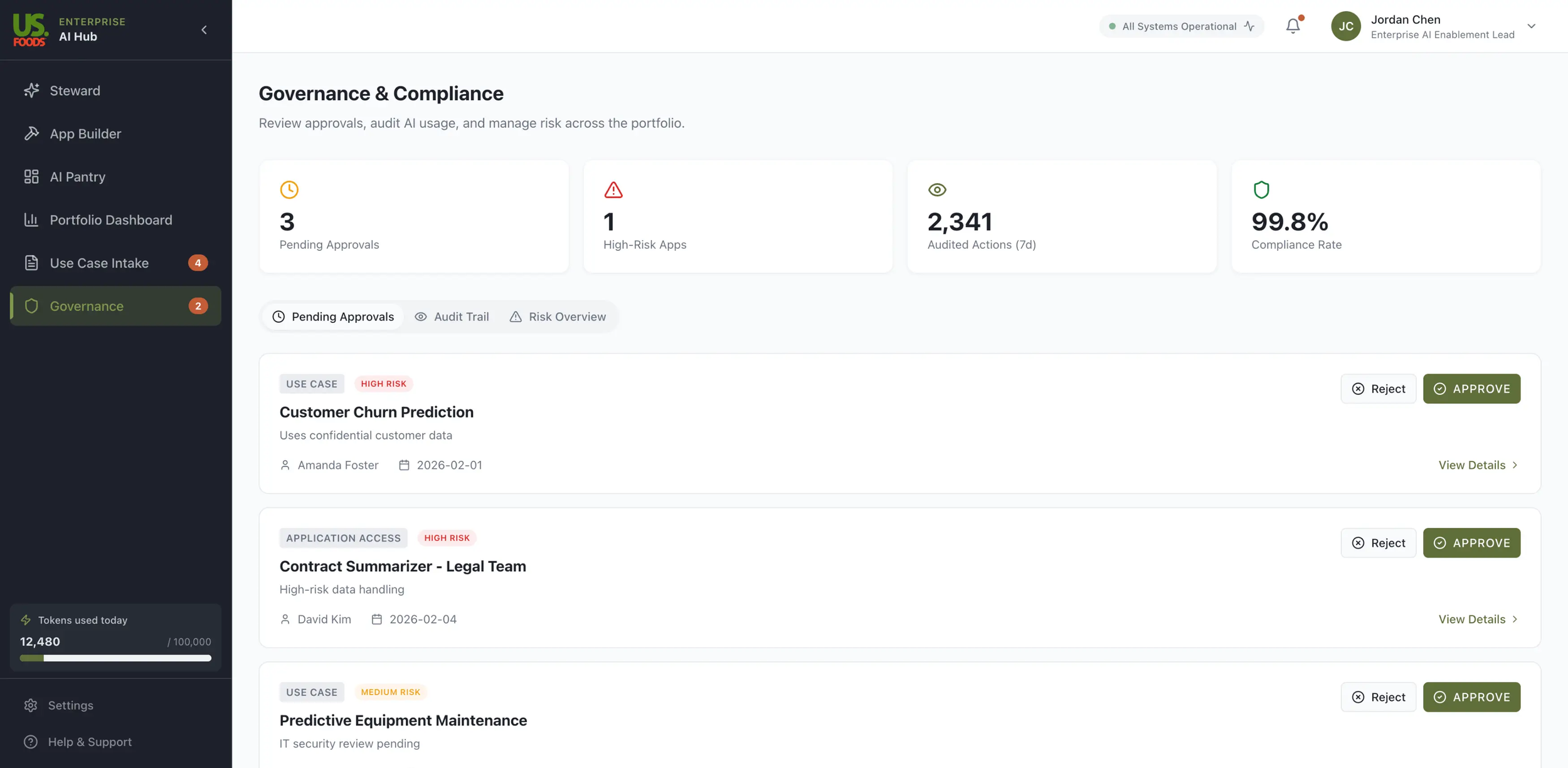Click the systems status activity icon

coord(1250,26)
